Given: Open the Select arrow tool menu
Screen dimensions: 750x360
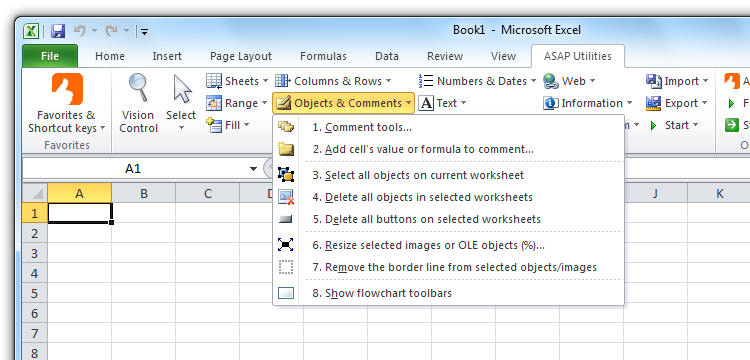Looking at the screenshot, I should point(181,103).
